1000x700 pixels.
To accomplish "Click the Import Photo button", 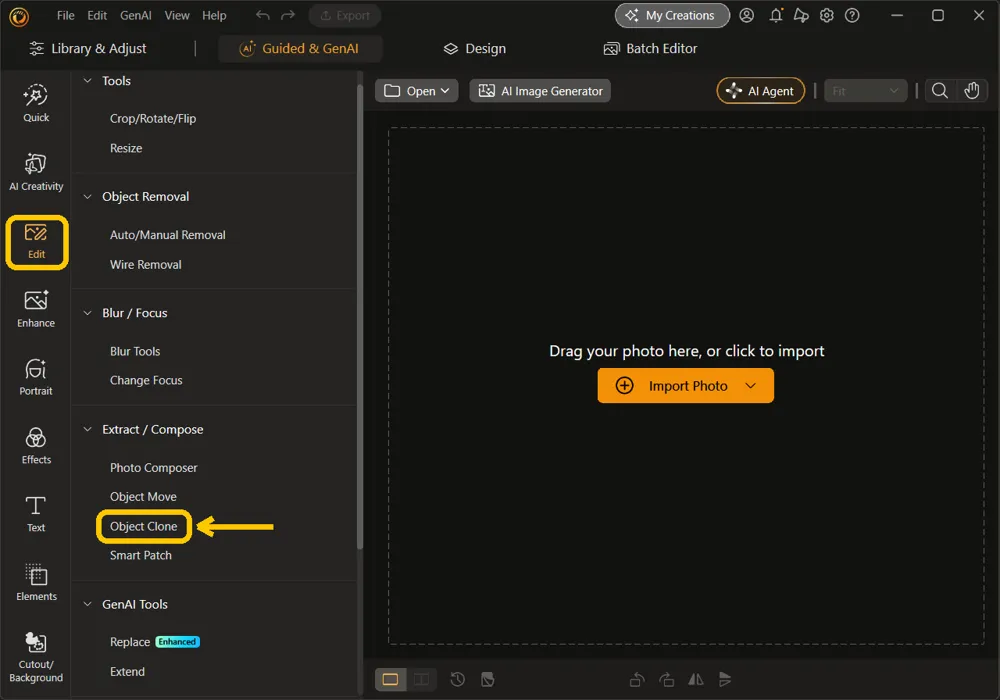I will coord(685,386).
